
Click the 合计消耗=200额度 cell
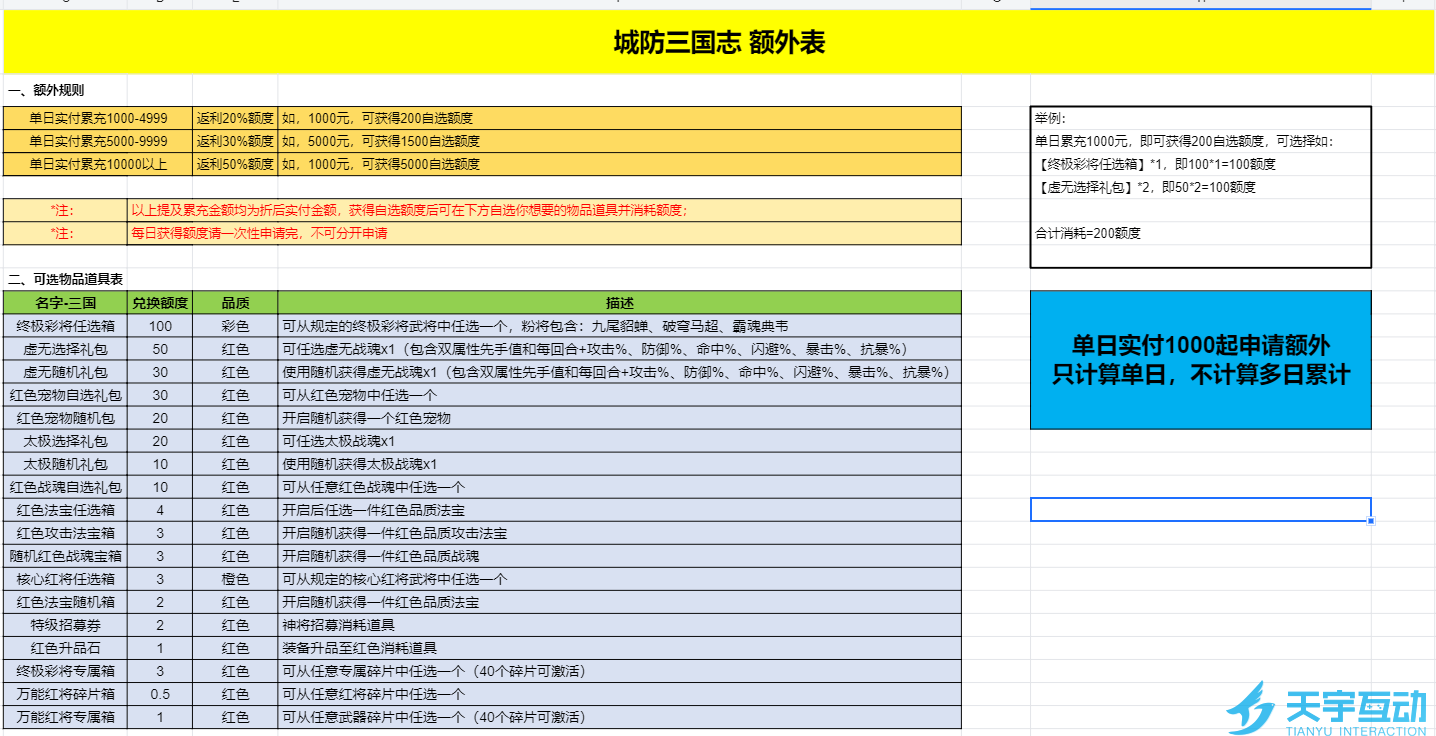point(1200,233)
